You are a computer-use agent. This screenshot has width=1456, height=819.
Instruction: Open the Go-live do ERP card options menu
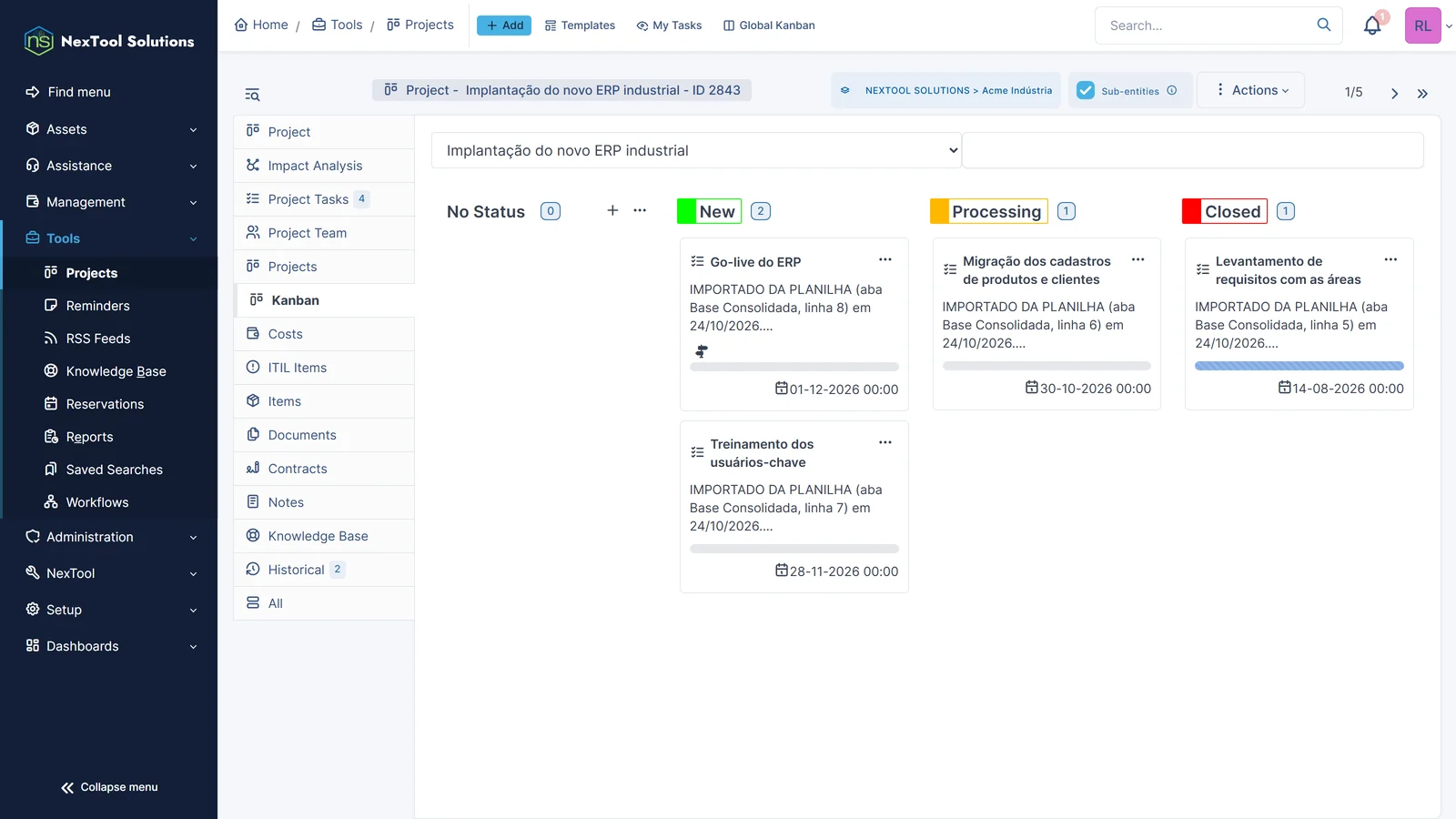coord(885,259)
